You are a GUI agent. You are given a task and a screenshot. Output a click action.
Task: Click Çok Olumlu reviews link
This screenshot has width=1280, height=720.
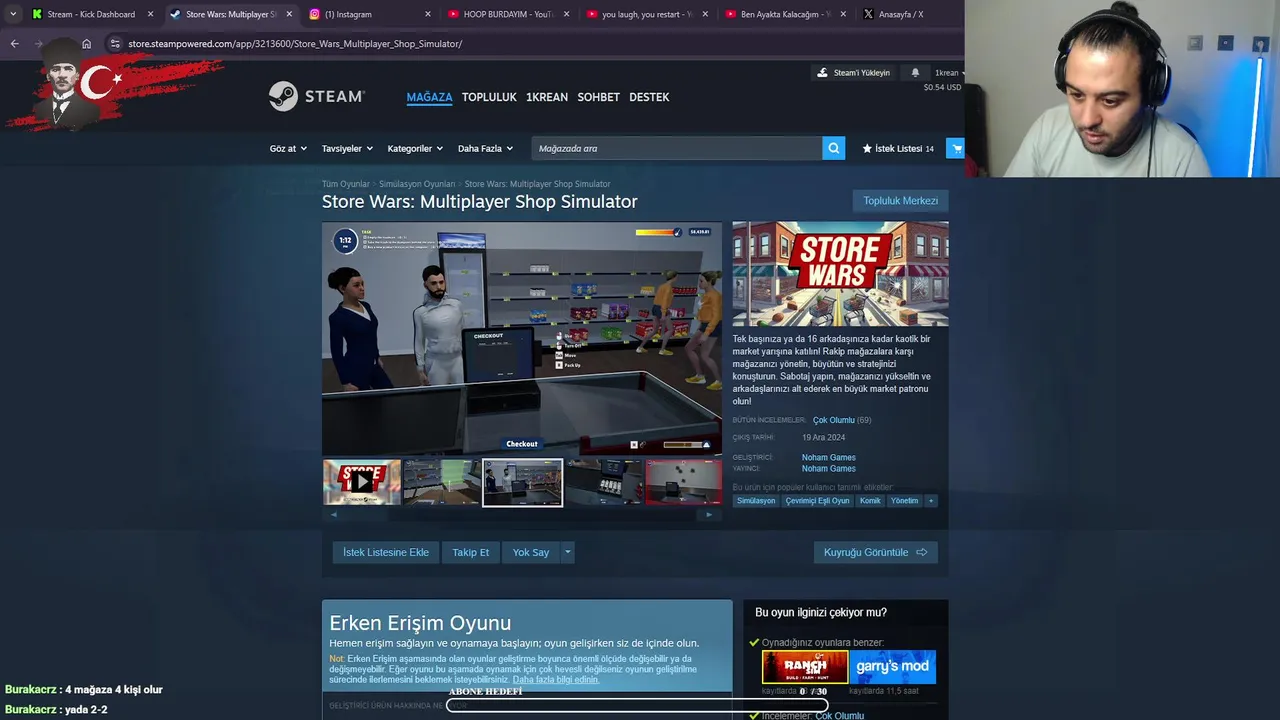(x=833, y=420)
